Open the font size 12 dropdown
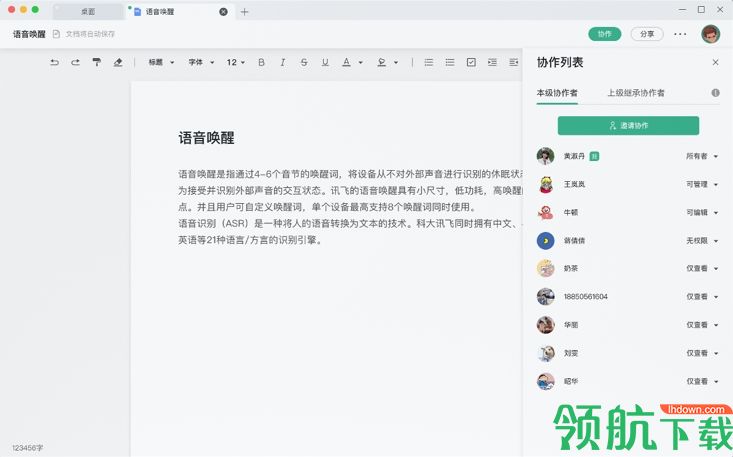Image resolution: width=733 pixels, height=457 pixels. [236, 62]
